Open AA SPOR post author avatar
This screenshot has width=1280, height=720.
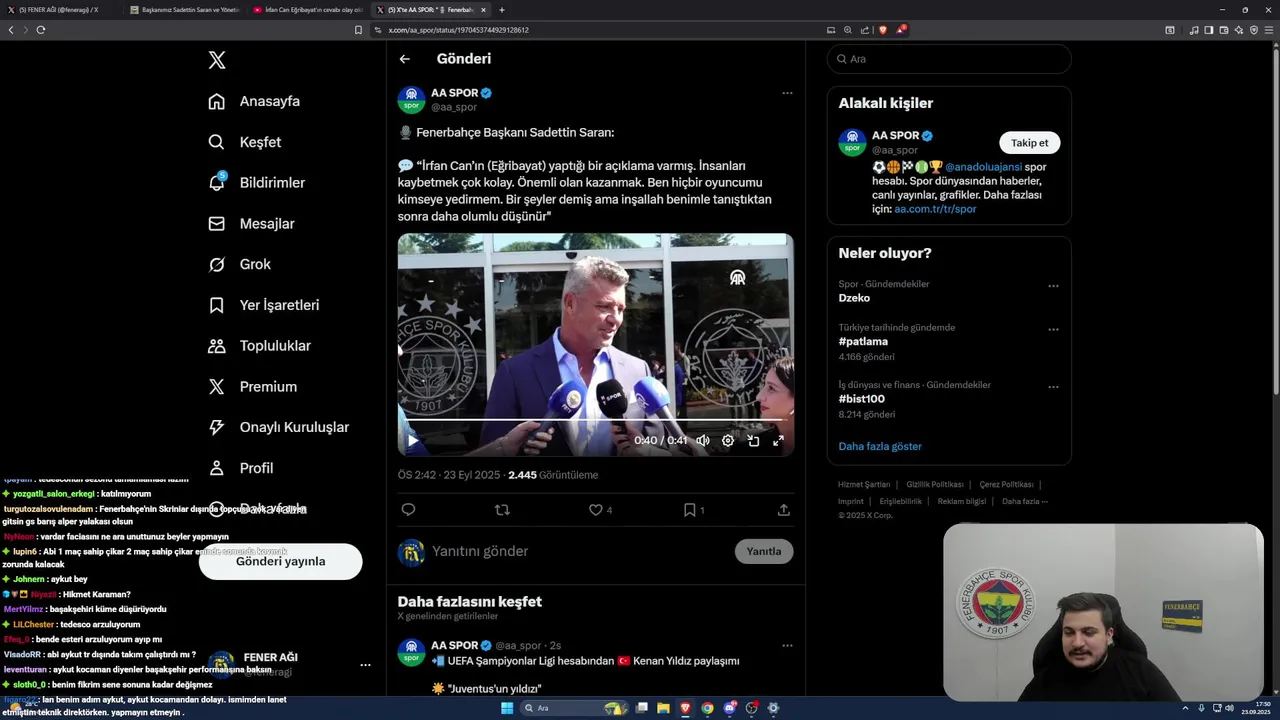(x=412, y=100)
